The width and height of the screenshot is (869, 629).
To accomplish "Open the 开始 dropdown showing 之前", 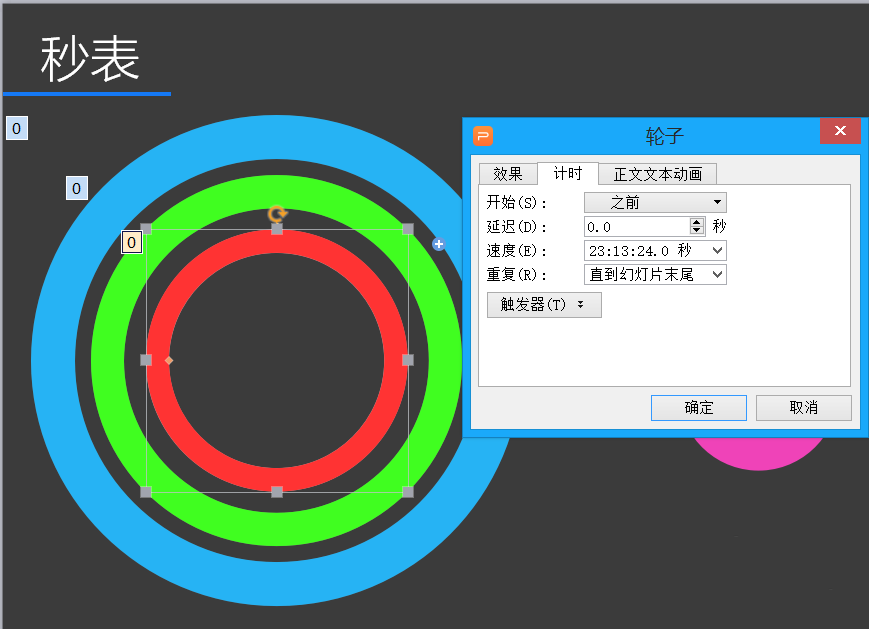I will [x=655, y=202].
